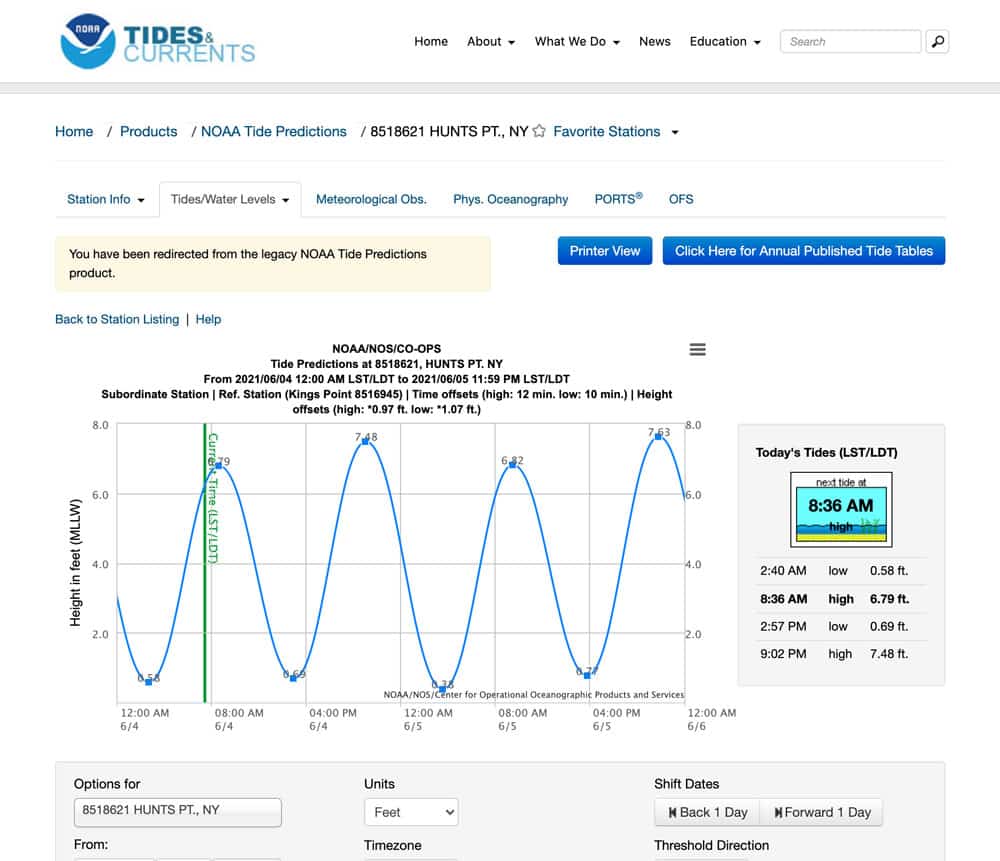
Task: Click the Printer View button
Action: (605, 251)
